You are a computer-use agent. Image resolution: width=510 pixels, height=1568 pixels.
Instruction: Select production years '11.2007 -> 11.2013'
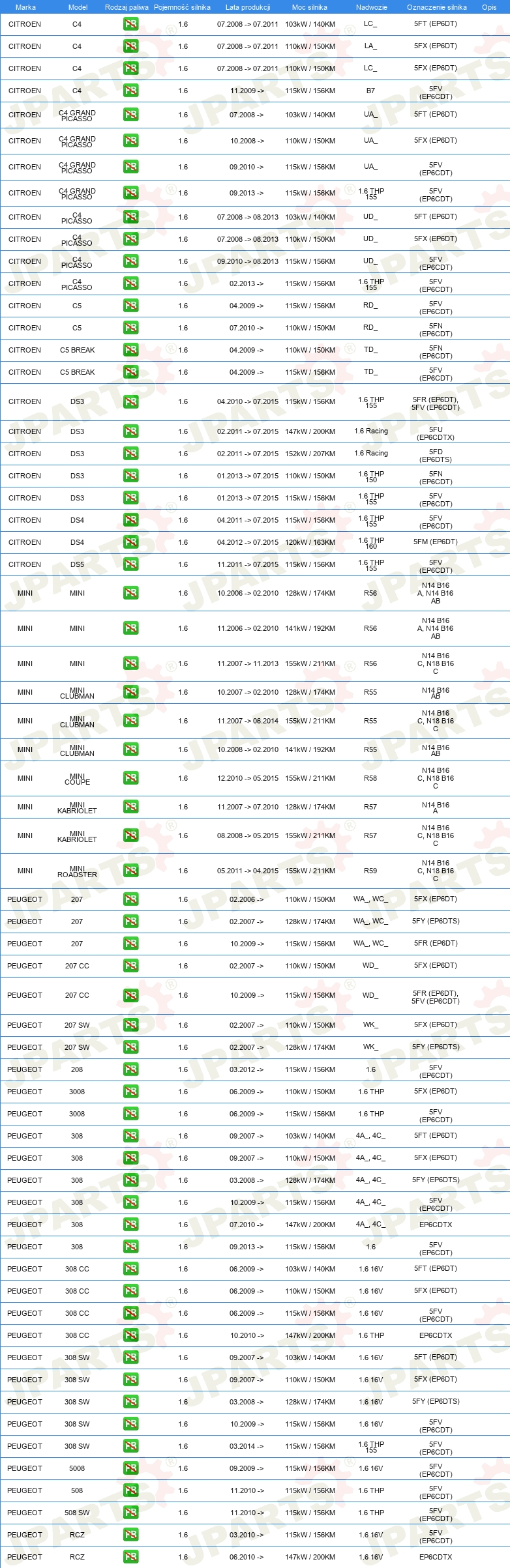(x=248, y=663)
